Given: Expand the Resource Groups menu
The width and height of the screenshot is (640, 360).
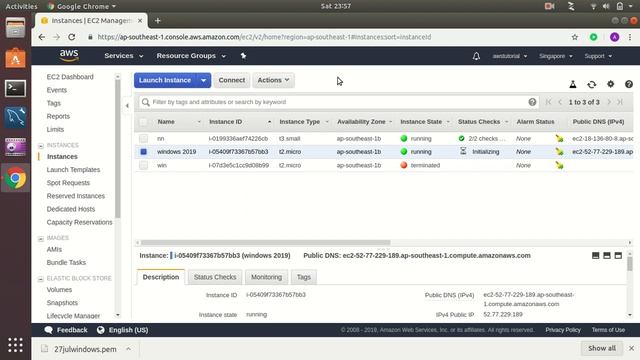Looking at the screenshot, I should (191, 56).
